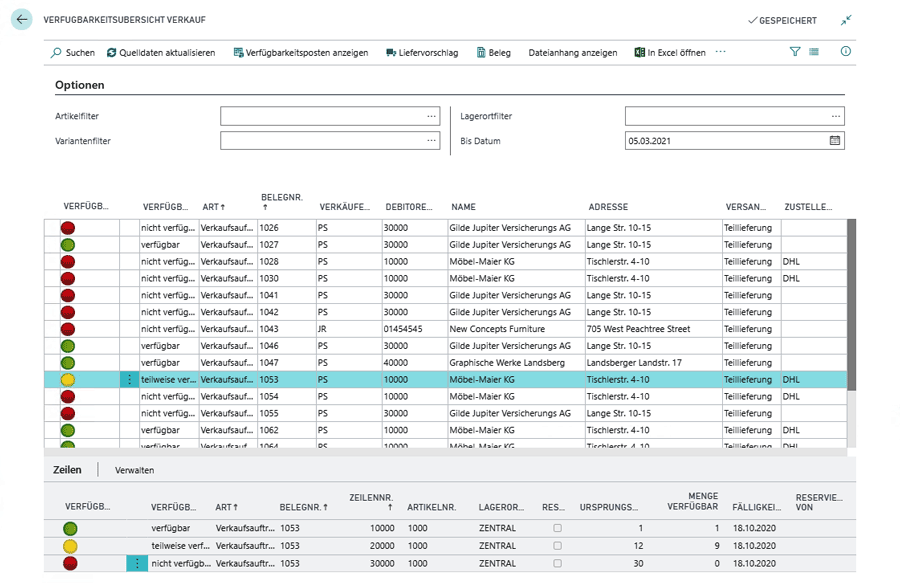This screenshot has width=900, height=583.
Task: Show more toolbar actions via ellipsis
Action: [x=720, y=52]
